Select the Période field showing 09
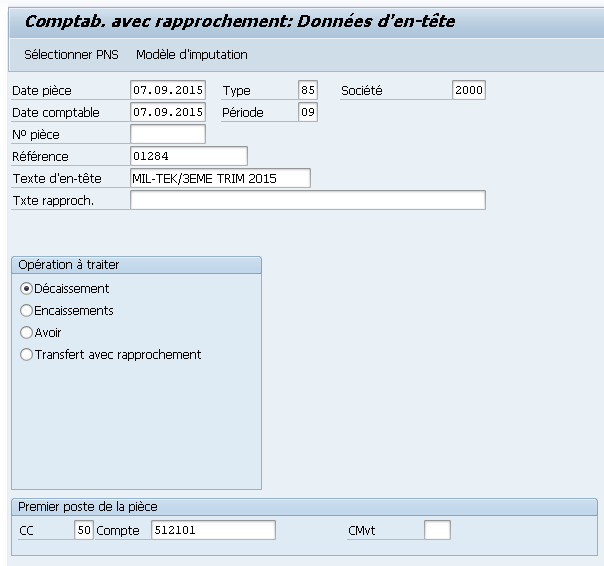 tap(307, 112)
